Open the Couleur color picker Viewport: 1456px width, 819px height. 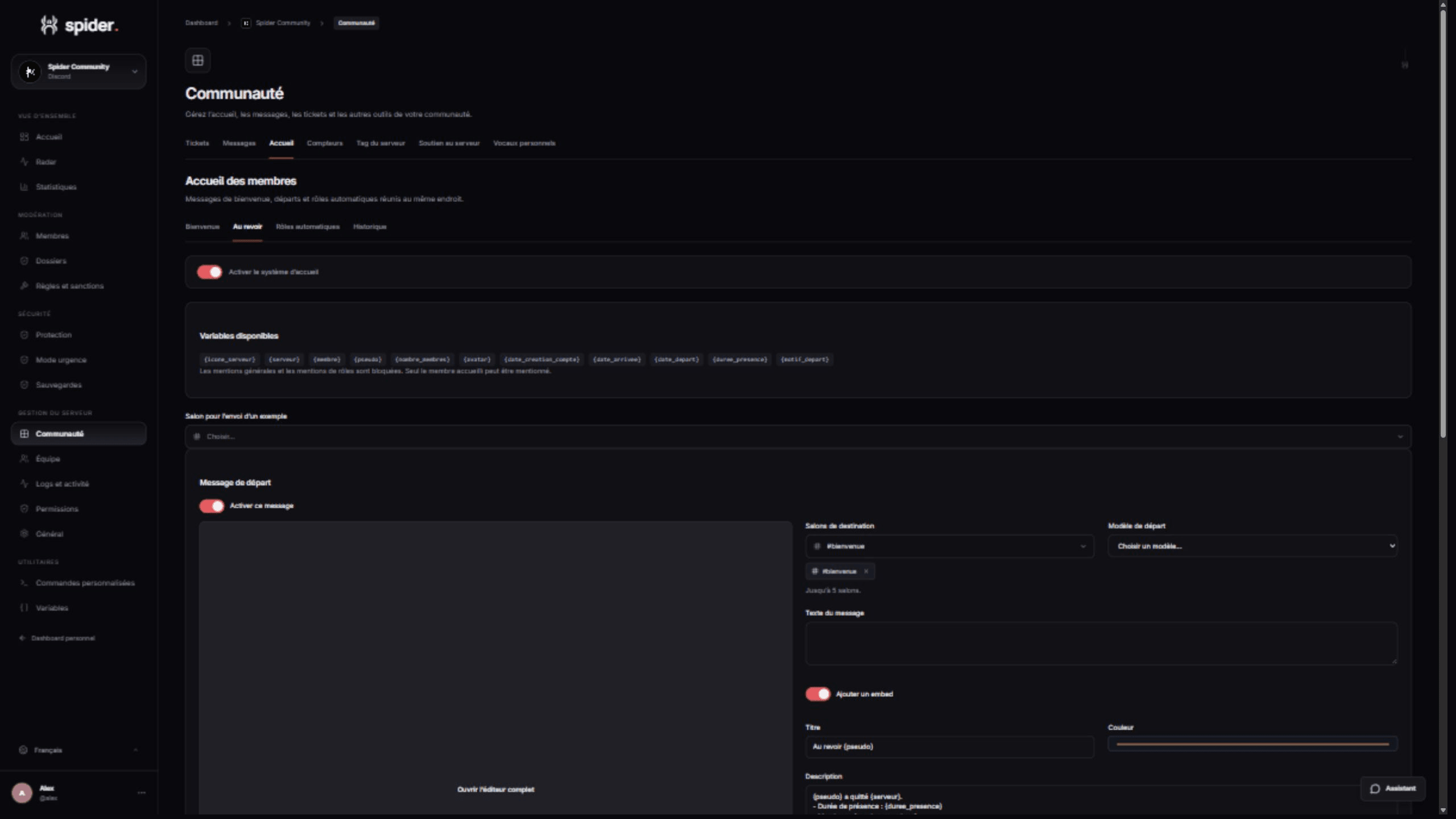pos(1252,744)
